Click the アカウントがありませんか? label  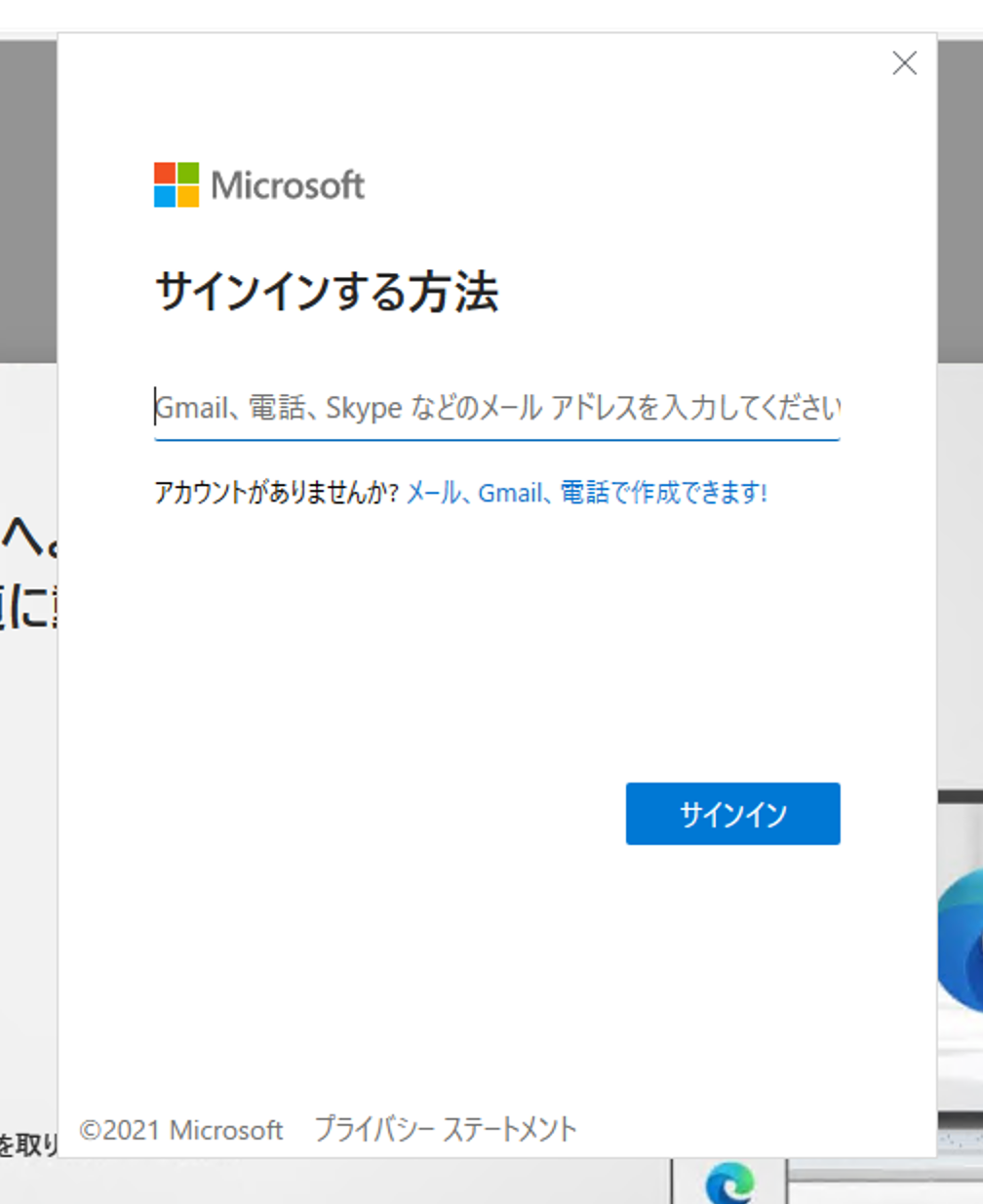click(x=276, y=493)
